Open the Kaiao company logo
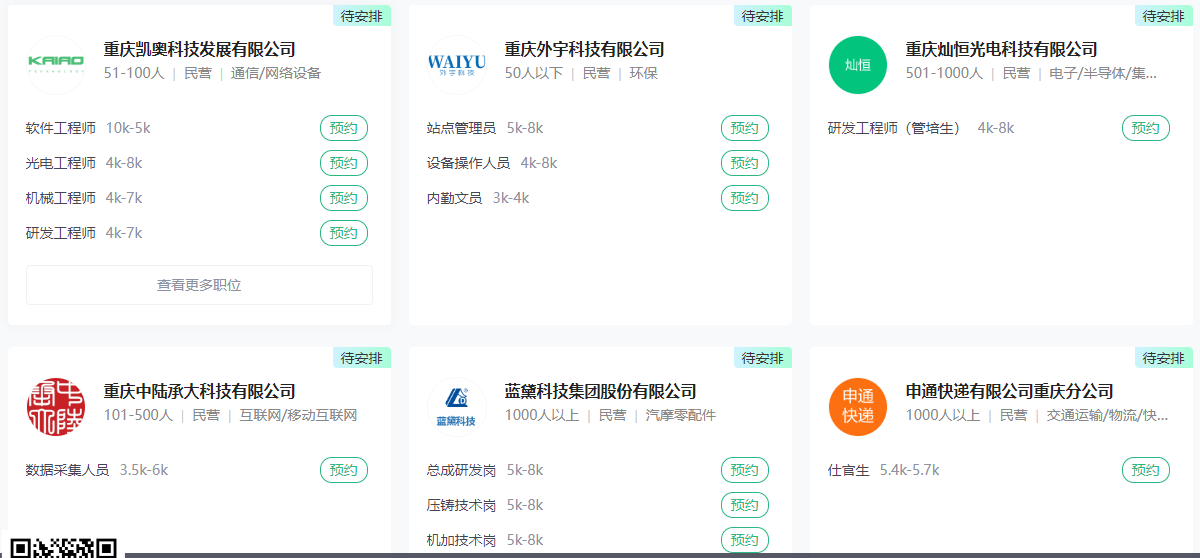The width and height of the screenshot is (1200, 558). point(56,65)
